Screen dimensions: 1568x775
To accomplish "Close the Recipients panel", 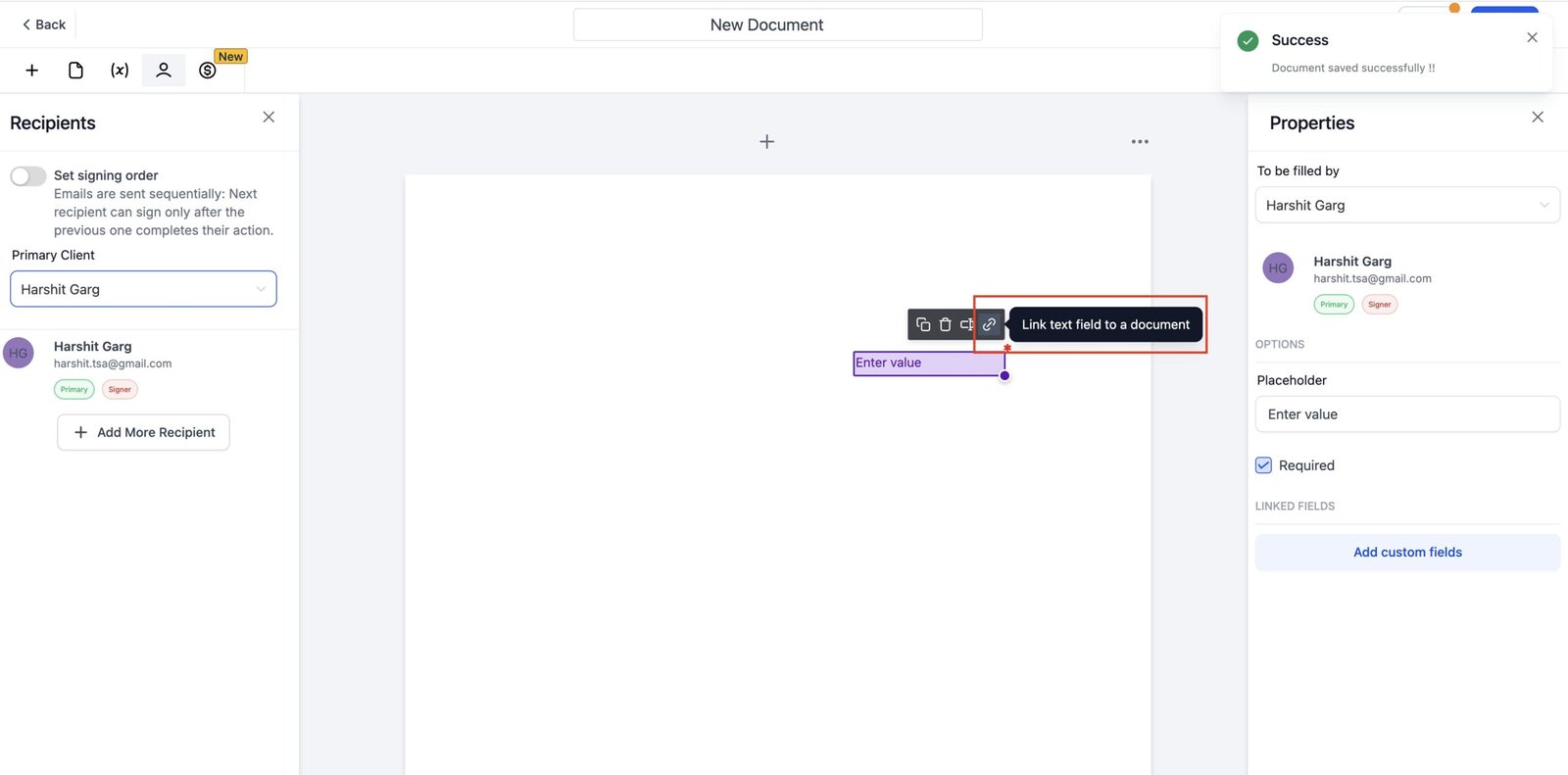I will click(269, 118).
